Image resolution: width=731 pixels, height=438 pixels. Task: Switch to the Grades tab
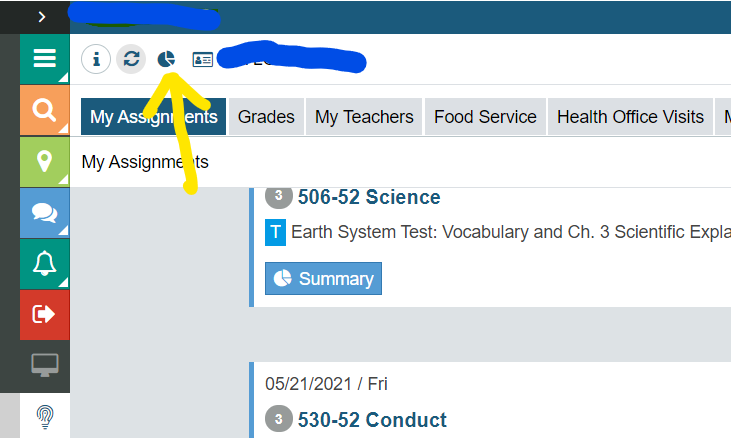coord(266,116)
